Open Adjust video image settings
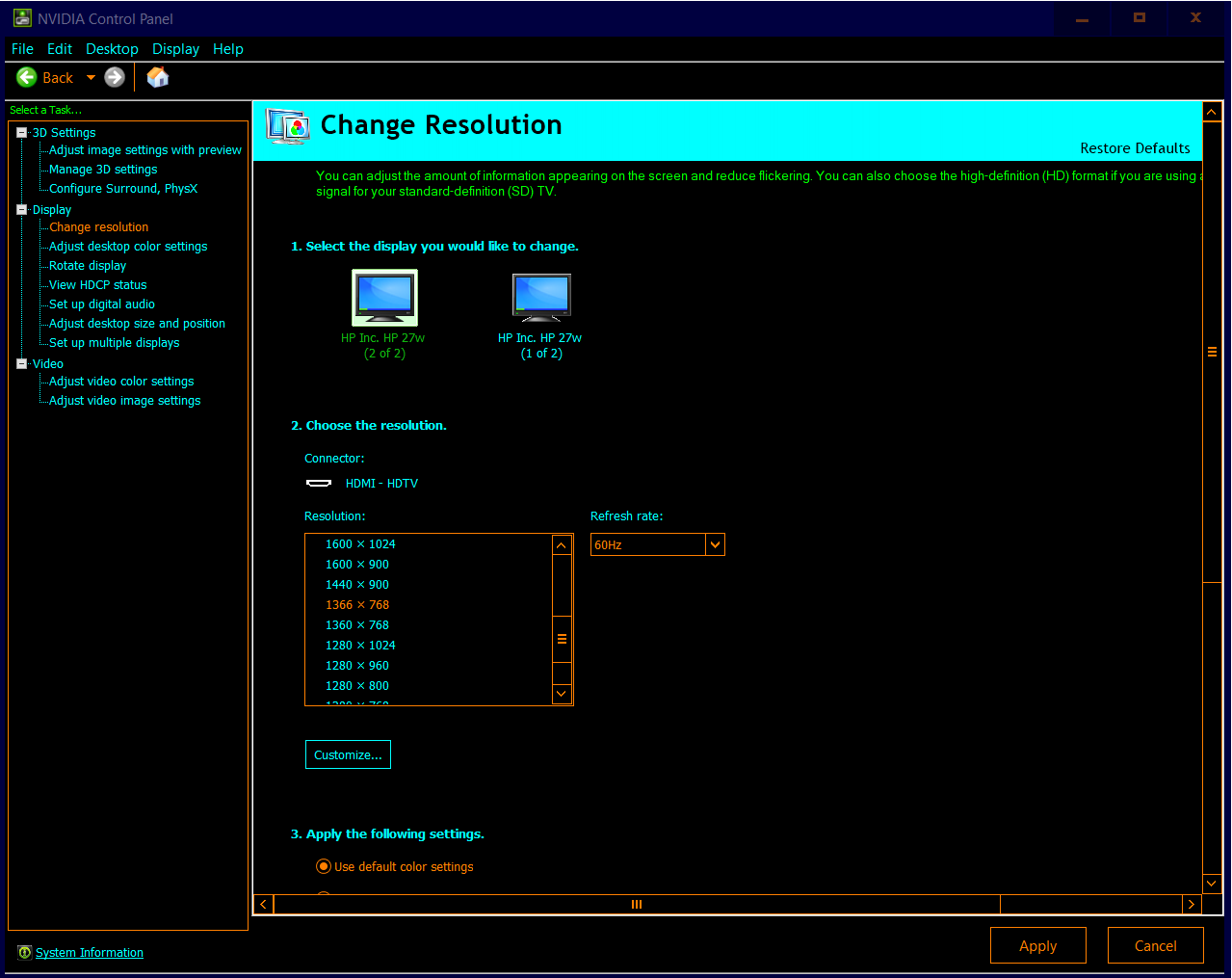This screenshot has width=1232, height=978. point(125,401)
